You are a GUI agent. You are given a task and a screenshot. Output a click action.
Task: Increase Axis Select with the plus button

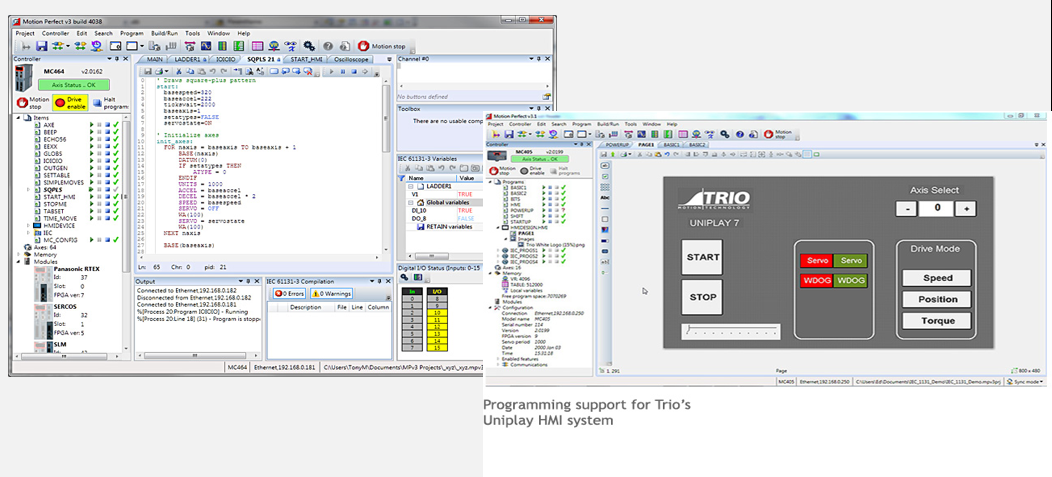click(x=966, y=209)
